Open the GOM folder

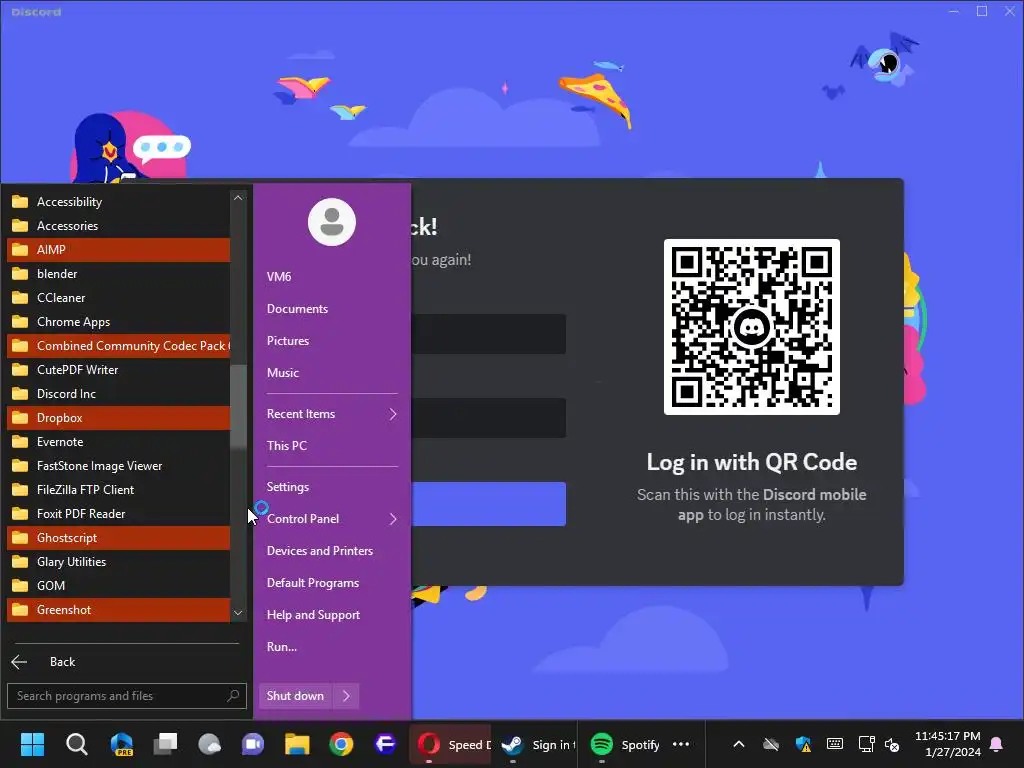point(118,586)
